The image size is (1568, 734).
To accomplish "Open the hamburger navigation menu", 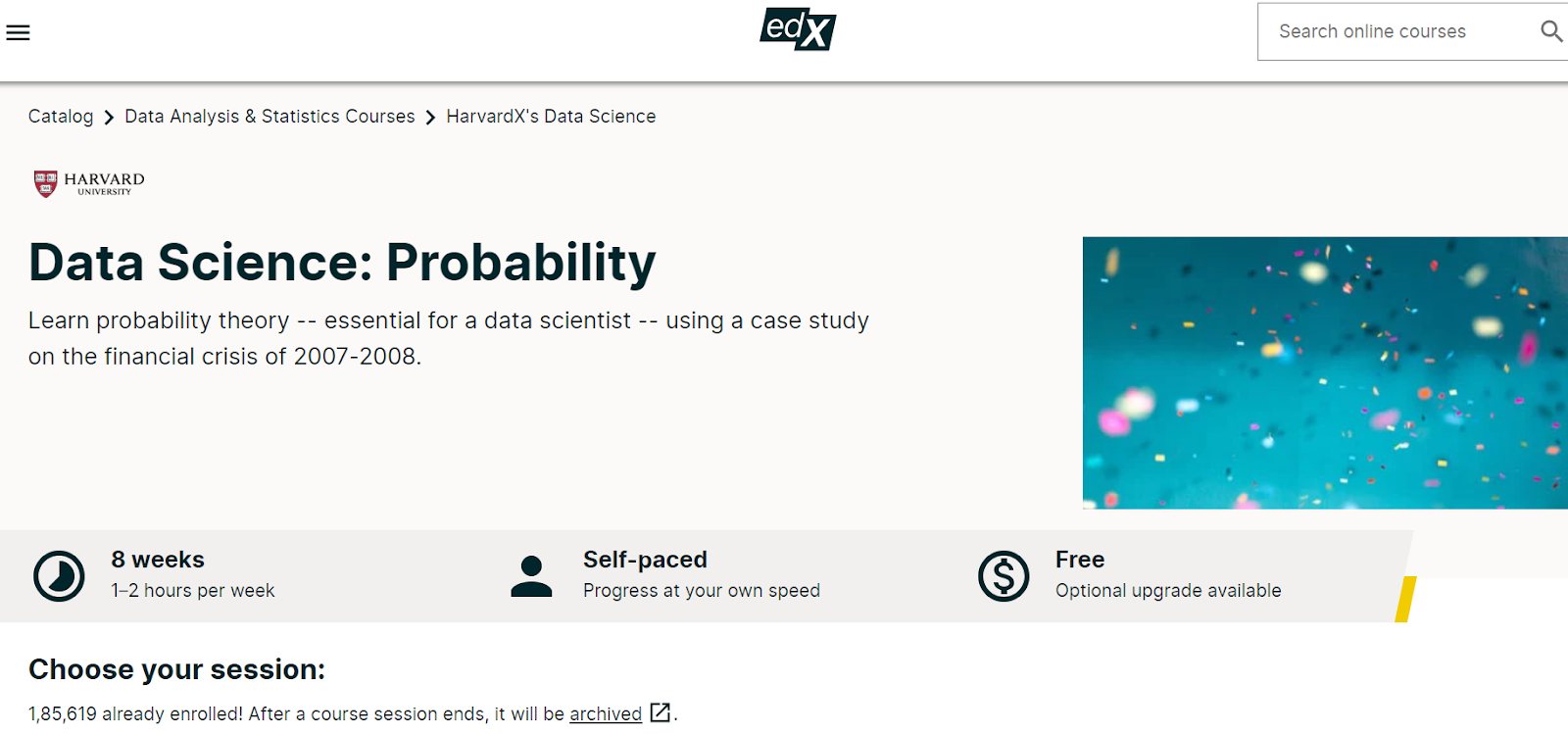I will pos(18,32).
